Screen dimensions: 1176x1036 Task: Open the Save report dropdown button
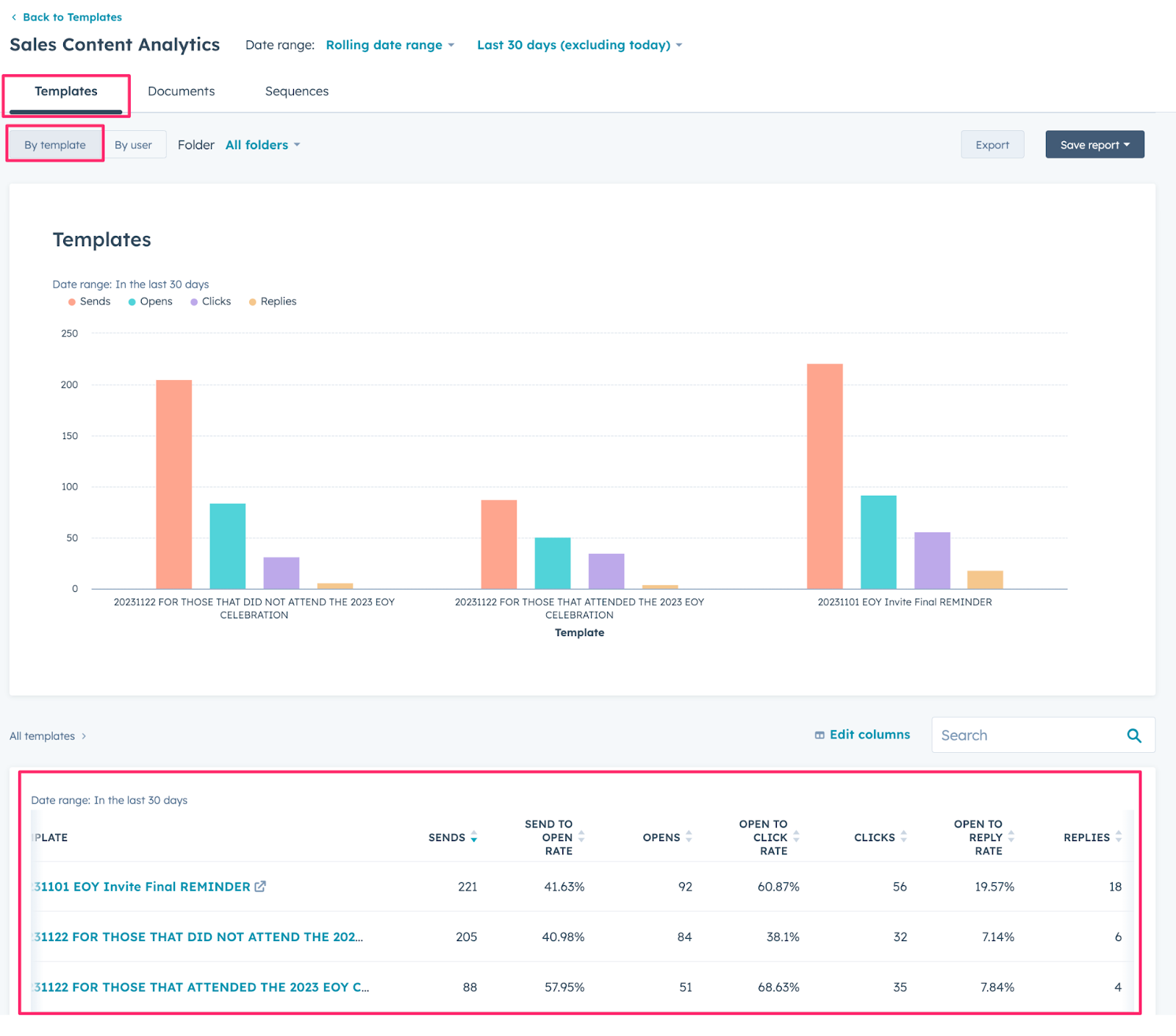(1094, 145)
